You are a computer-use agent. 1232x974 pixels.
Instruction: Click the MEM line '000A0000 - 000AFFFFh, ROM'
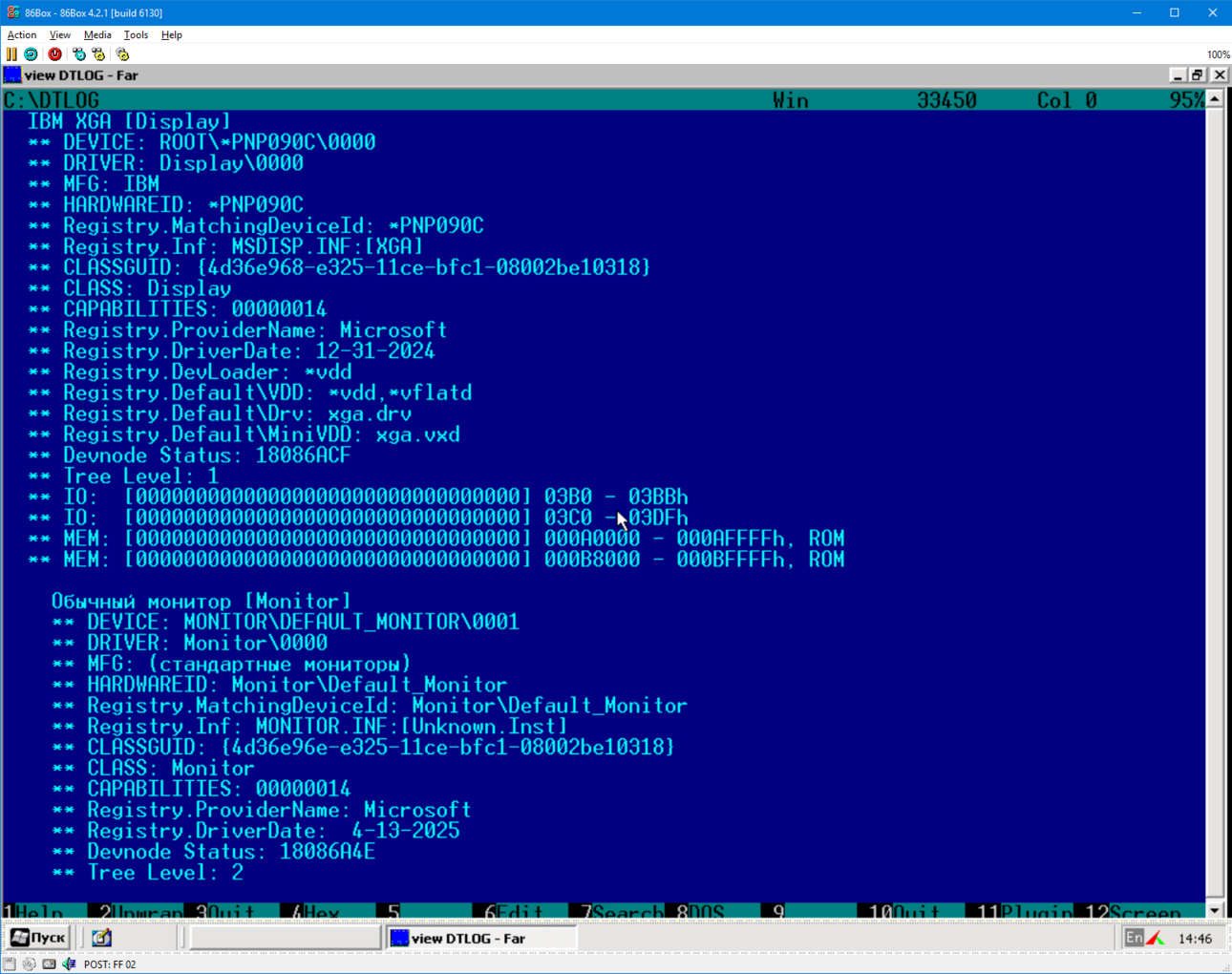click(x=435, y=539)
